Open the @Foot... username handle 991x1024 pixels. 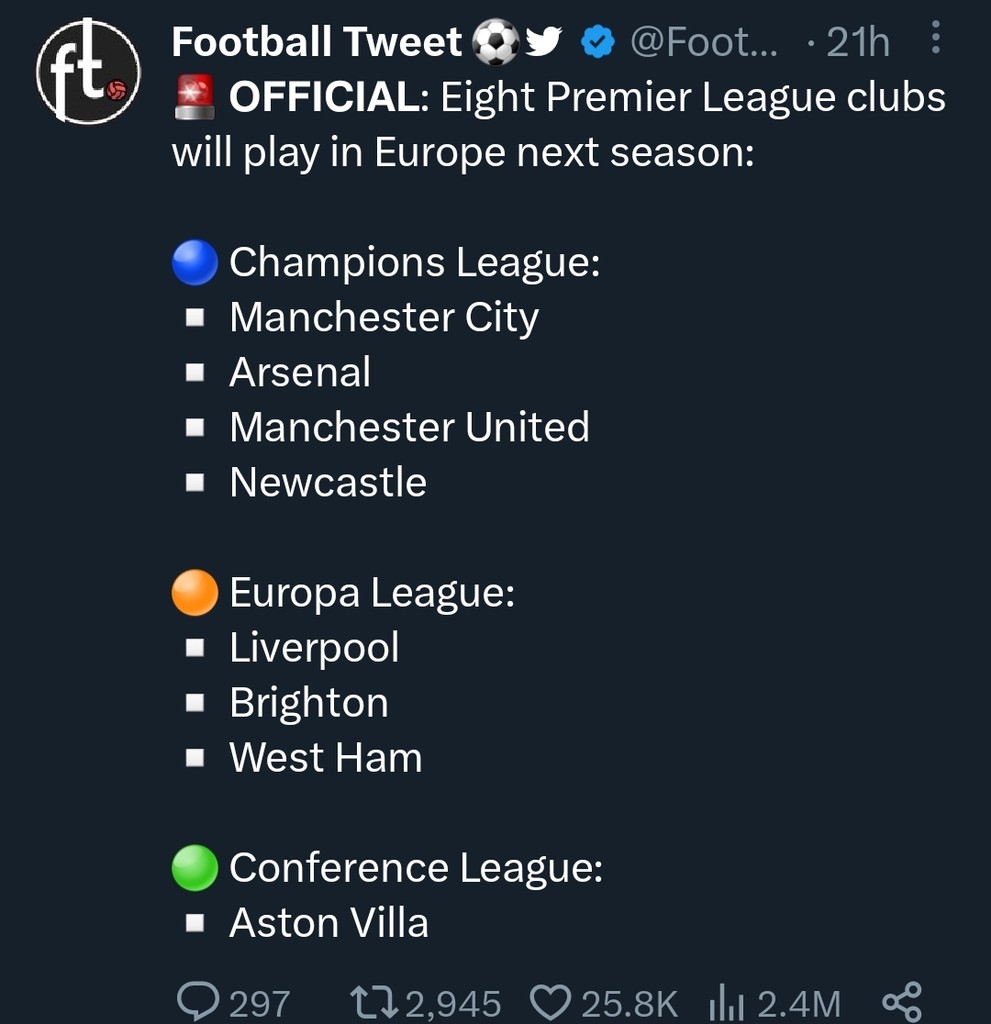(x=706, y=42)
